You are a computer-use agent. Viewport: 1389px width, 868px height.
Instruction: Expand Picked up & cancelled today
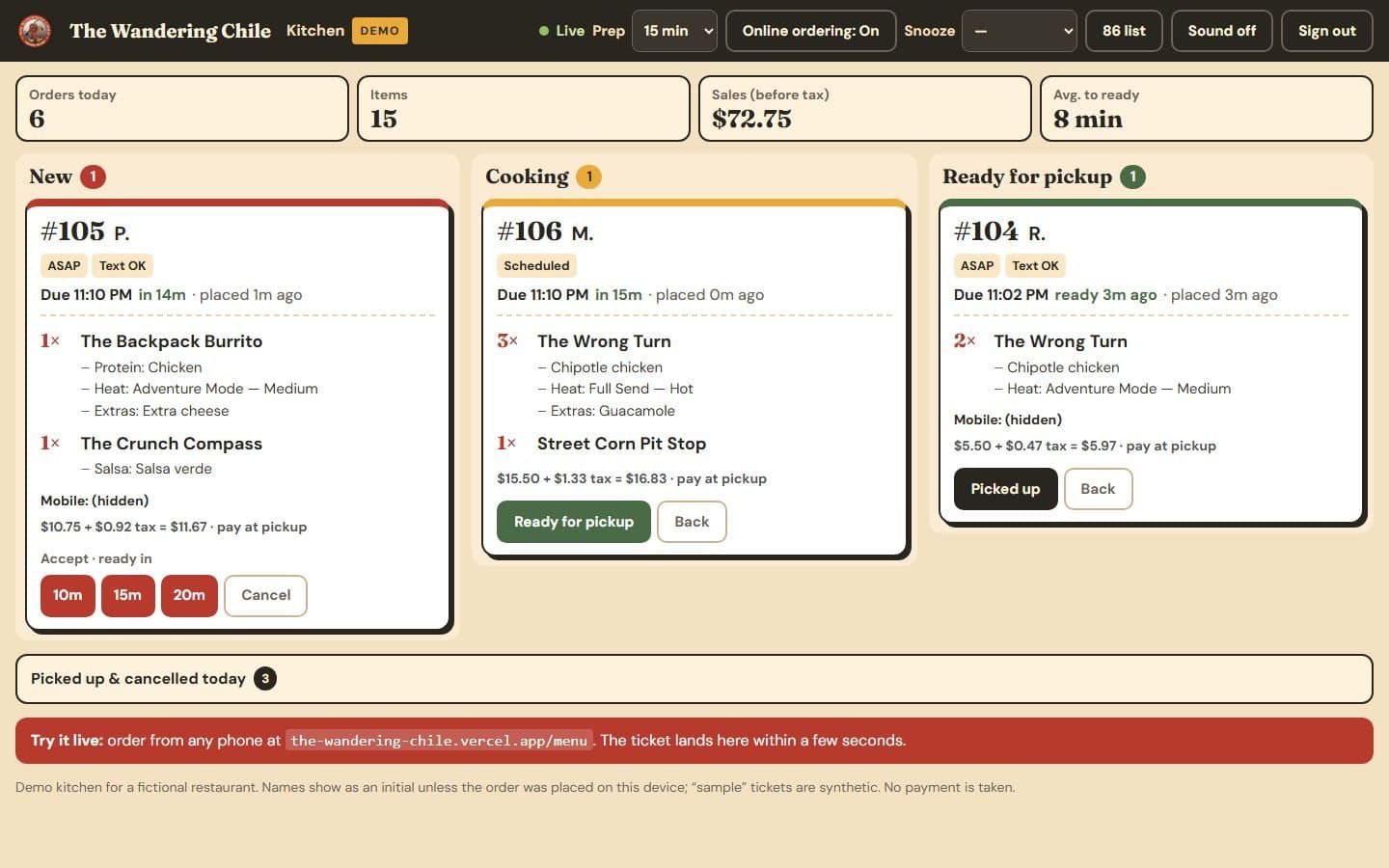pos(694,679)
